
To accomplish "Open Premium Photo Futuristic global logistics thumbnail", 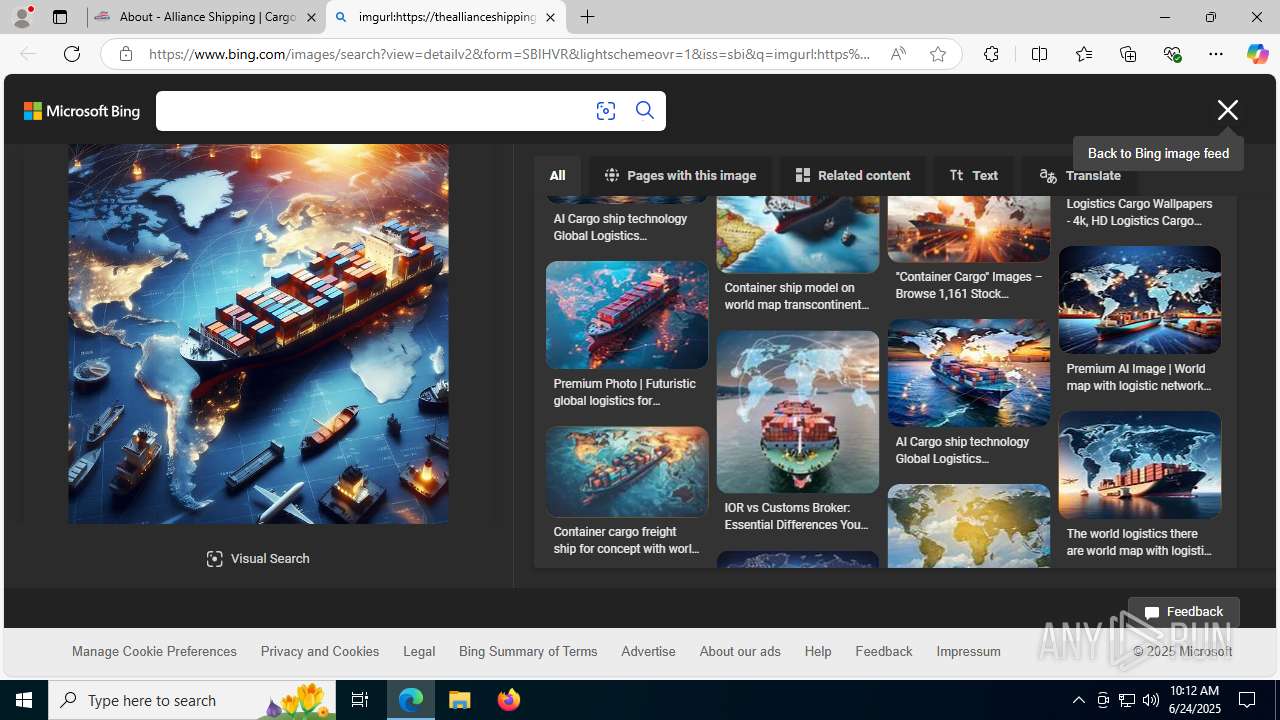I will (x=627, y=315).
